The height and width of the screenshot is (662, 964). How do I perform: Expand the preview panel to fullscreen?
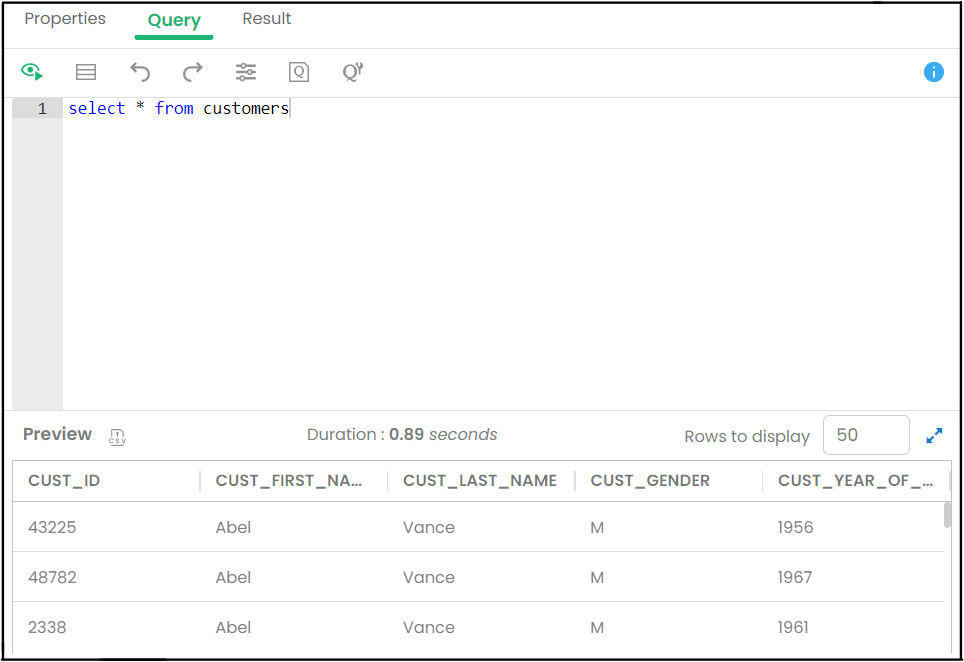[x=934, y=436]
